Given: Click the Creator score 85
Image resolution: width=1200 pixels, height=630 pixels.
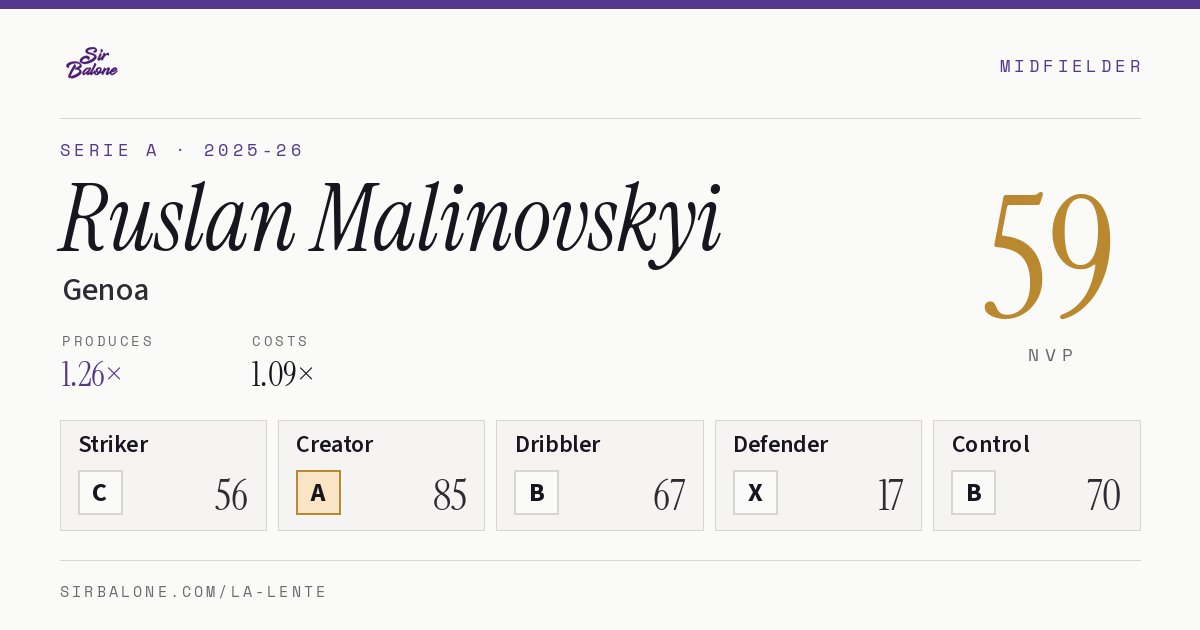Looking at the screenshot, I should point(450,495).
